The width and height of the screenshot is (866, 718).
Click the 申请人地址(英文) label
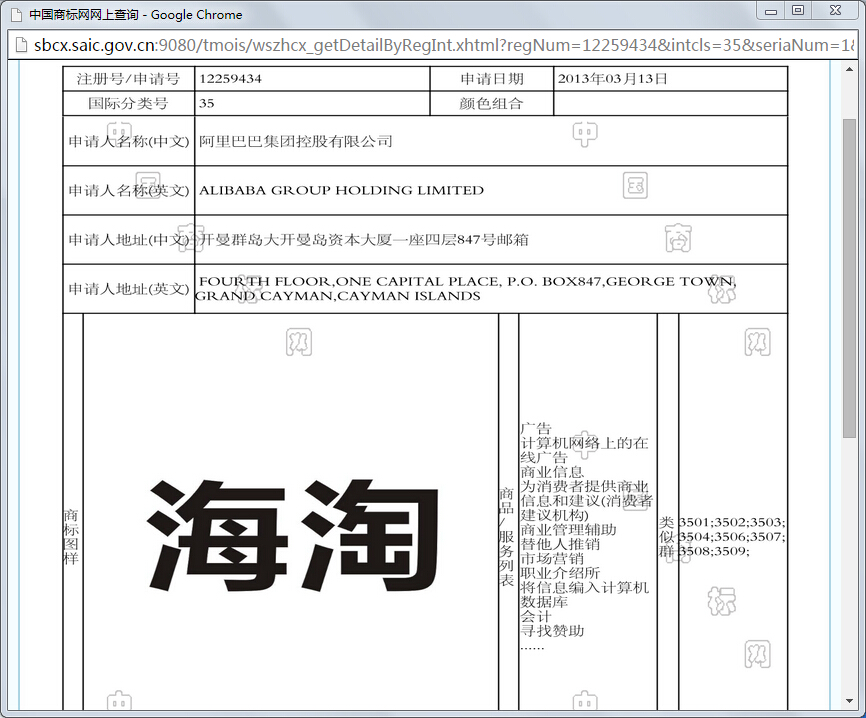coord(129,289)
